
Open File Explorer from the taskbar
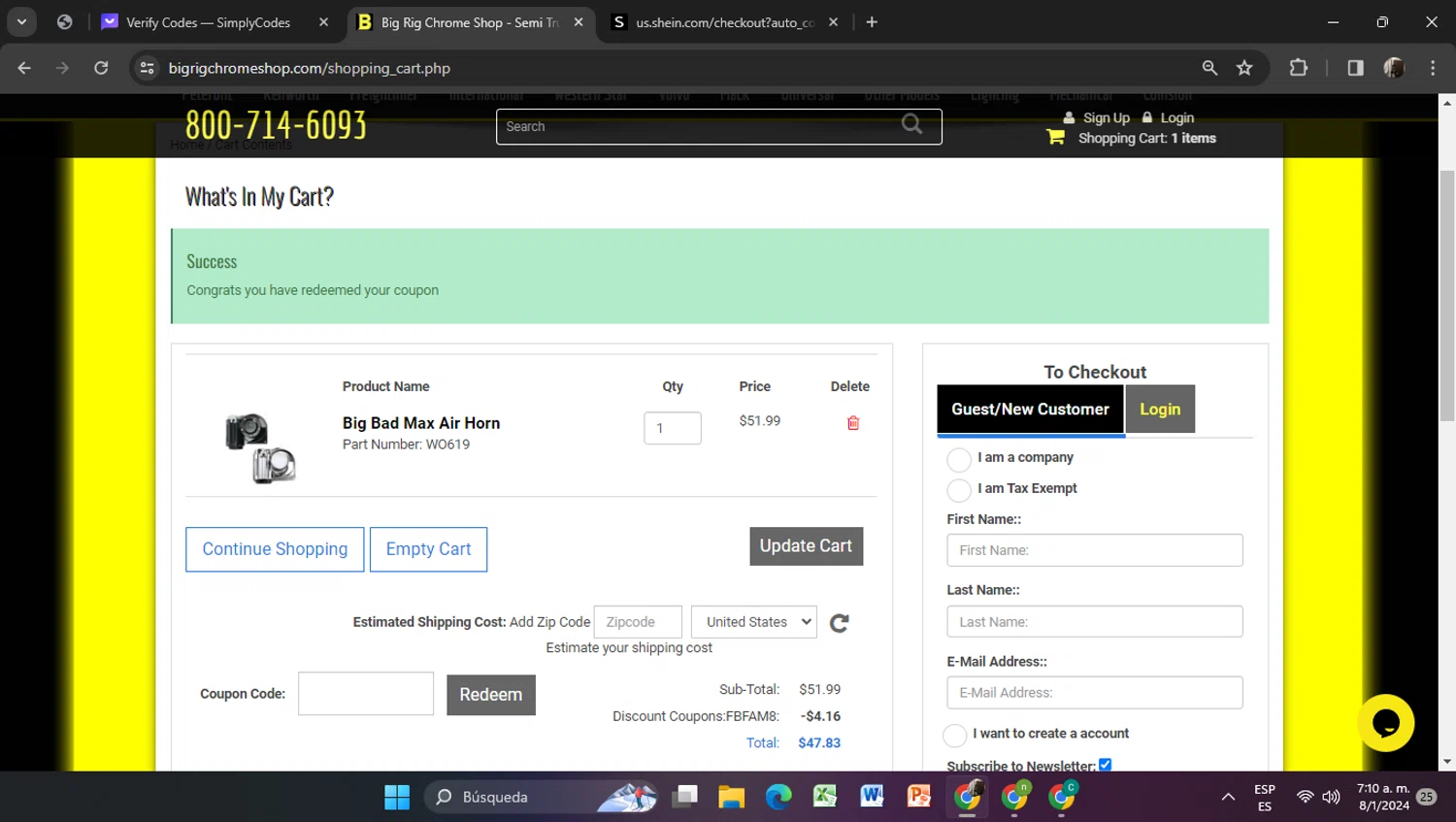(731, 797)
